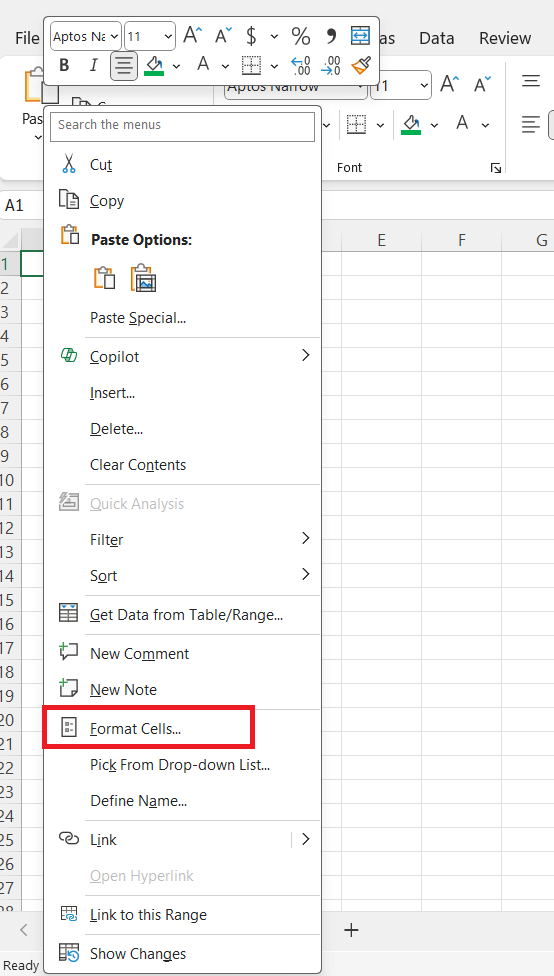Screen dimensions: 554x976
Task: Apply font color from mini toolbar
Action: tap(203, 65)
